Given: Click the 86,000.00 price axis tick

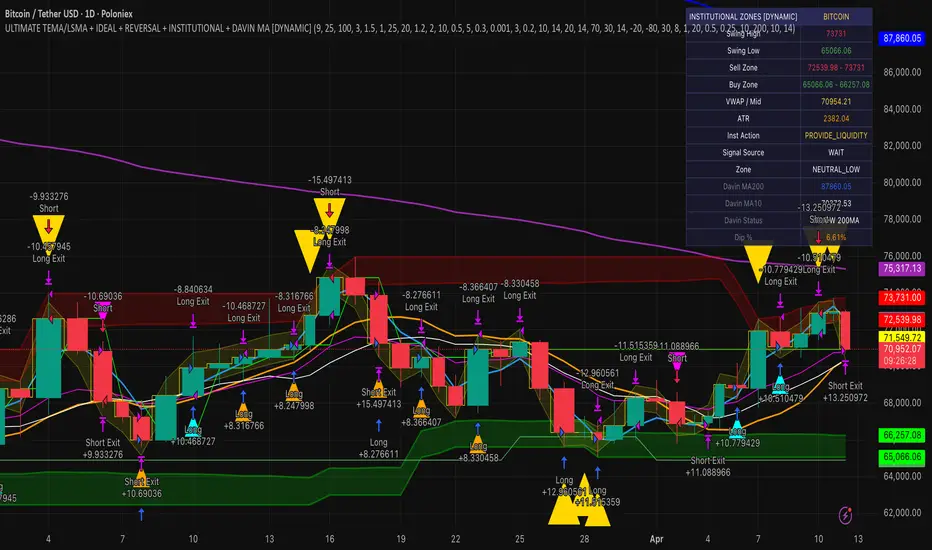Looking at the screenshot, I should click(x=902, y=72).
